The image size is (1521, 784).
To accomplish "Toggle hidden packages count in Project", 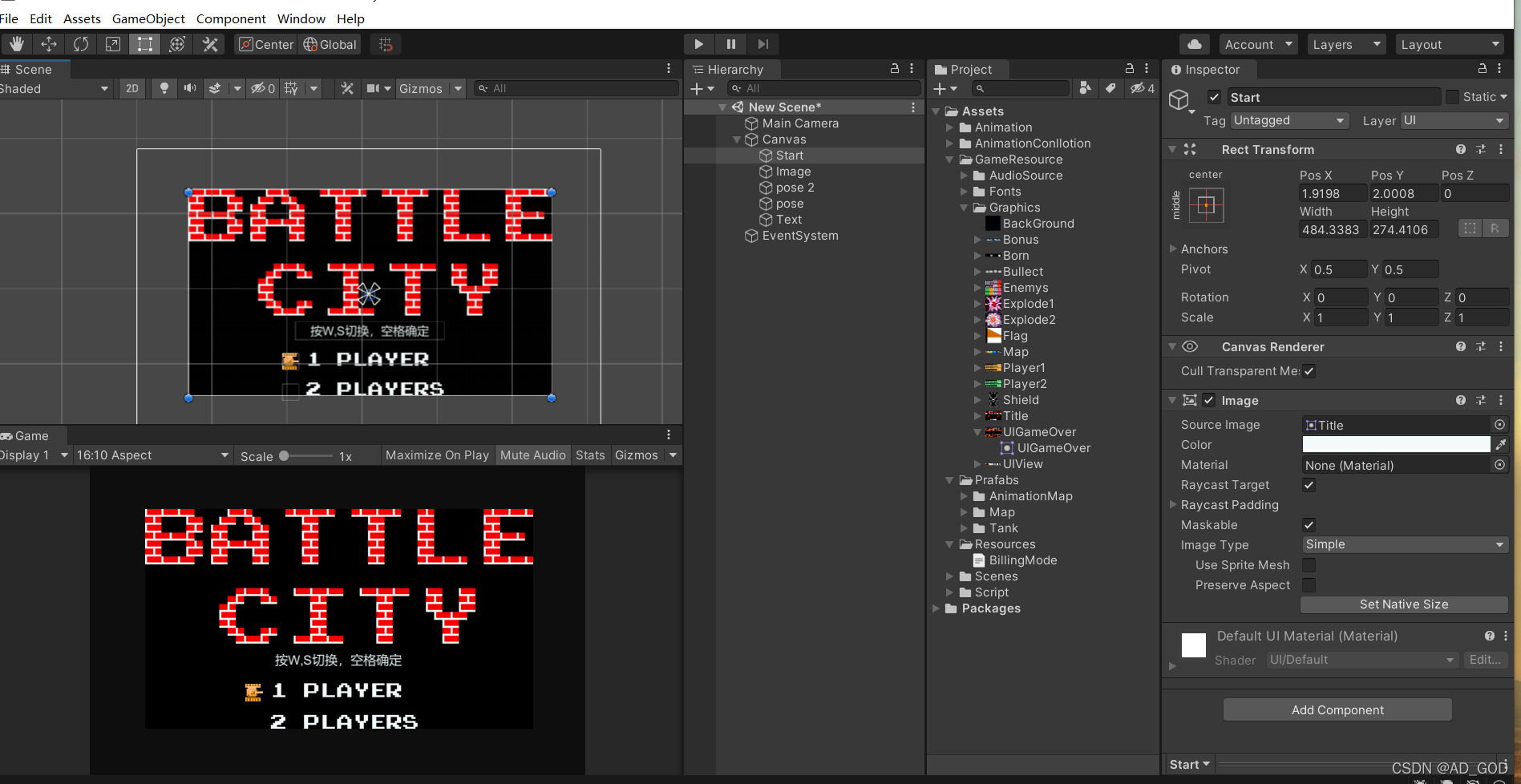I will (1143, 88).
